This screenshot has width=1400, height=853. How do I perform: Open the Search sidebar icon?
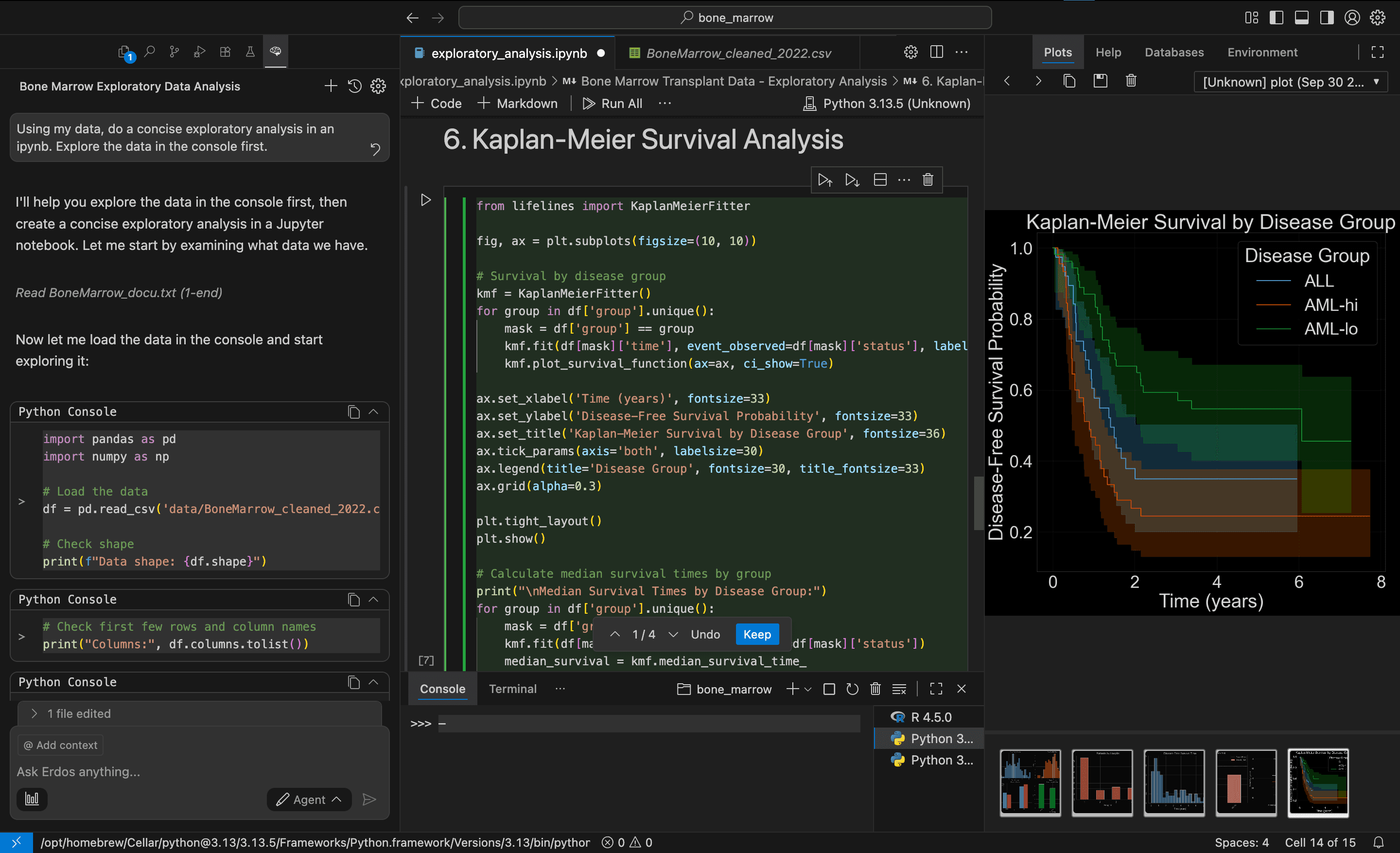(x=149, y=52)
